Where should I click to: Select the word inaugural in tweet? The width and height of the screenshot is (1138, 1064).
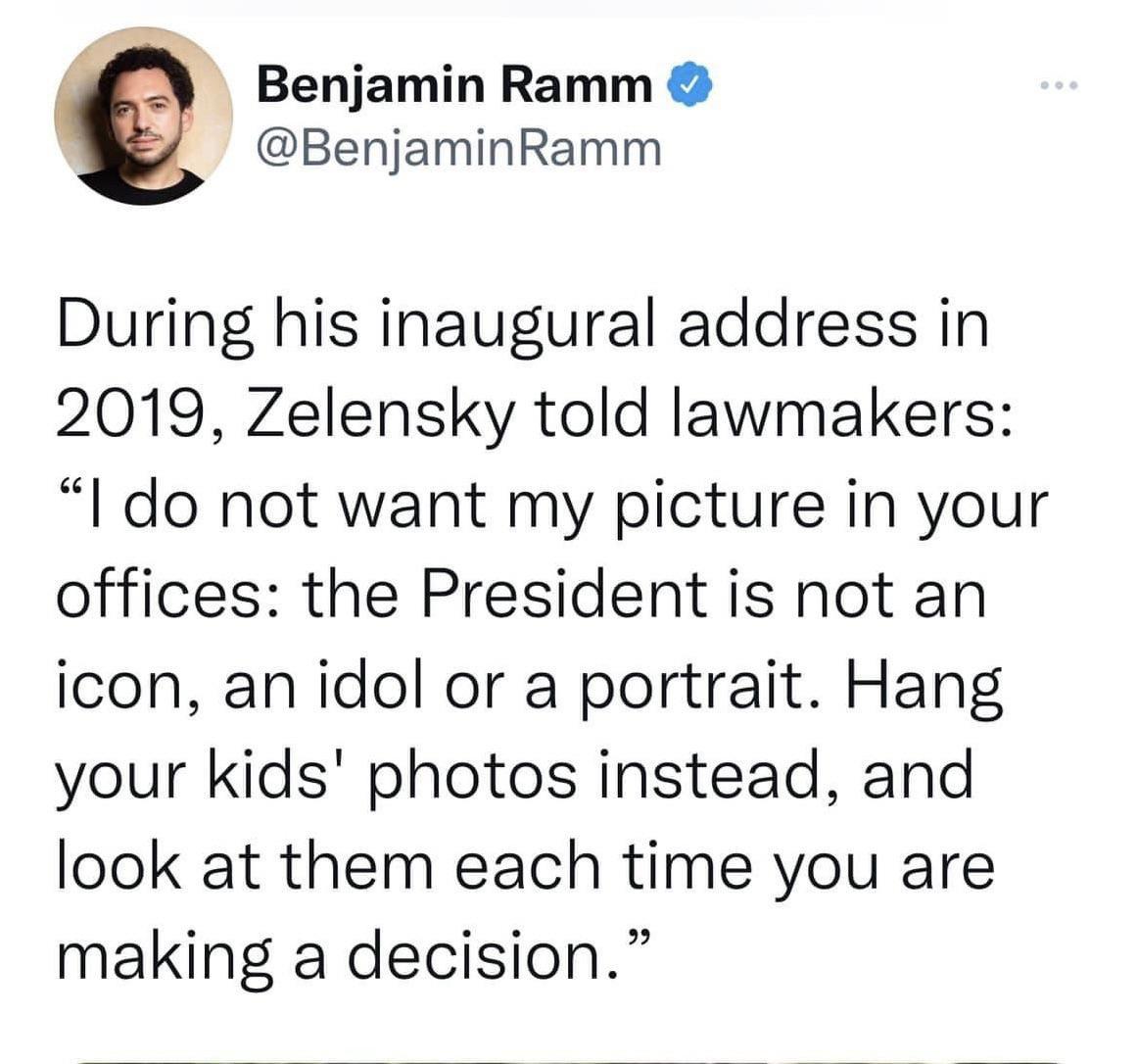pos(517,324)
